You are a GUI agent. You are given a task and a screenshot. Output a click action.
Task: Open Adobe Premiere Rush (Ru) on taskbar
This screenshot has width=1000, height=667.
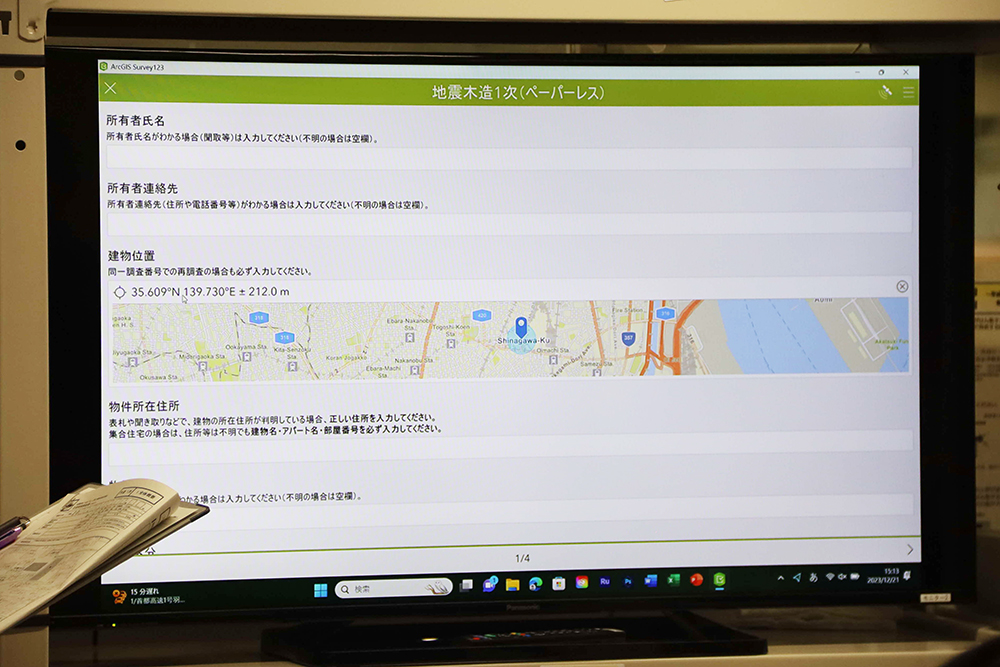tap(605, 582)
